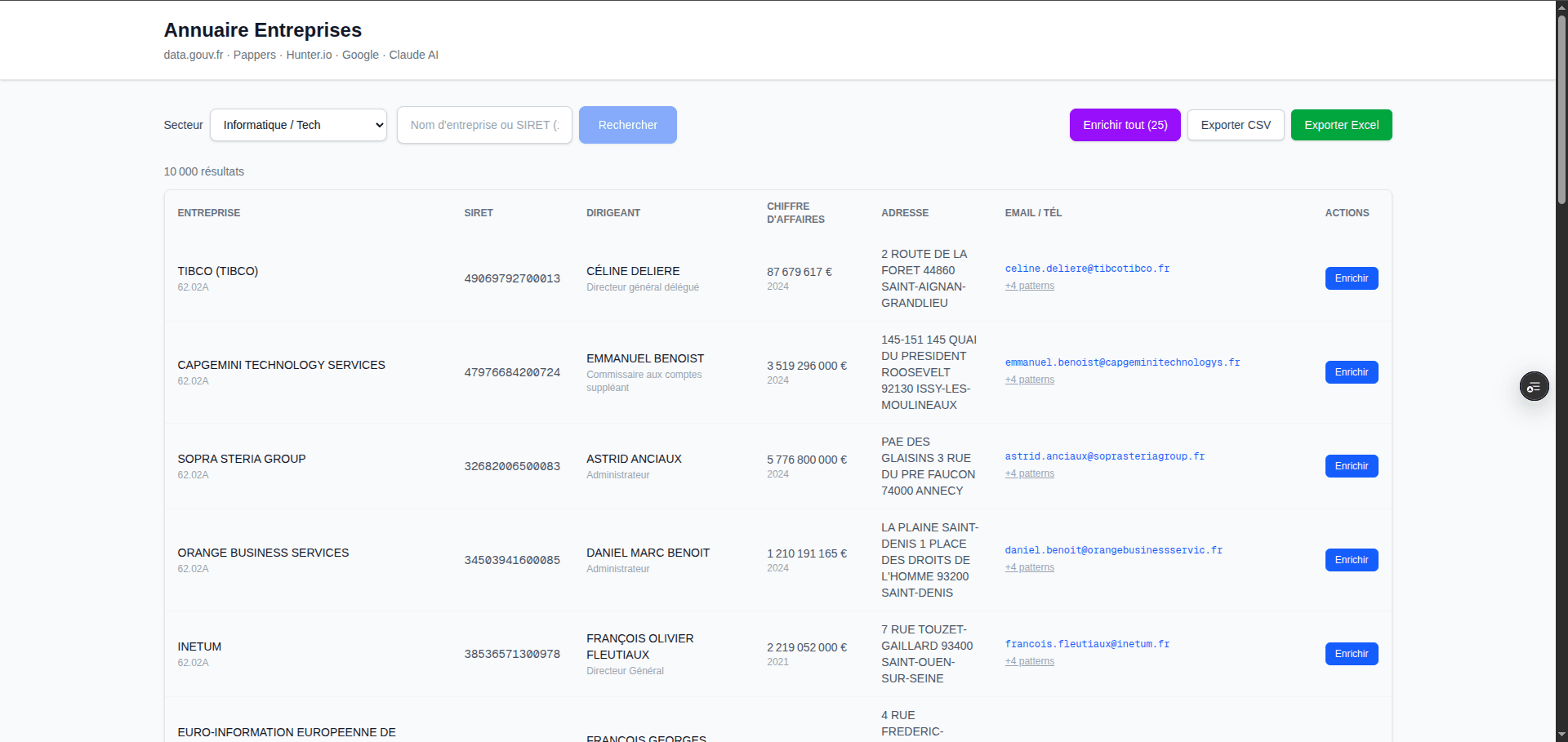The image size is (1568, 742).
Task: Select company name TIBCO (TIBCO)
Action: (218, 271)
